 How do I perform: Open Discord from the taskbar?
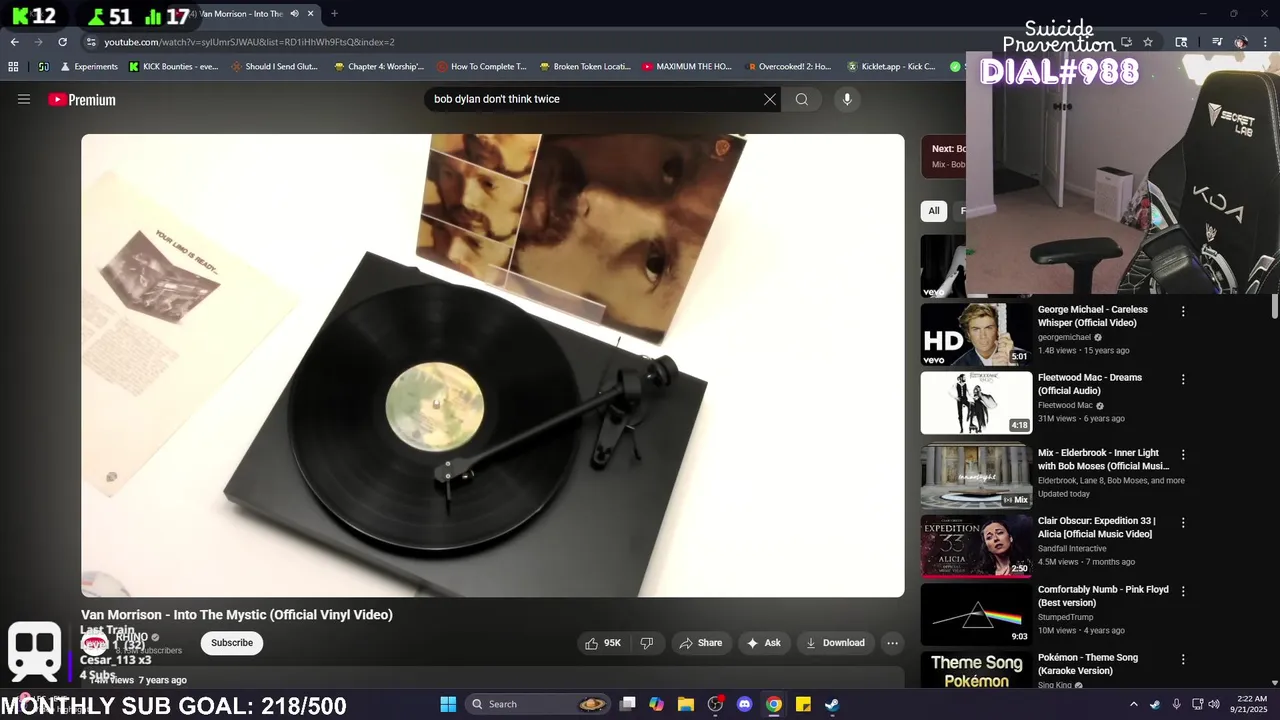coord(744,704)
